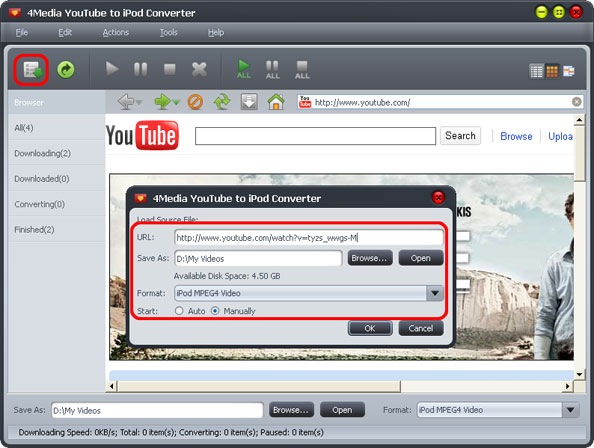Click the vertical scrollbar down arrow
Viewport: 594px width, 448px height.
(579, 375)
